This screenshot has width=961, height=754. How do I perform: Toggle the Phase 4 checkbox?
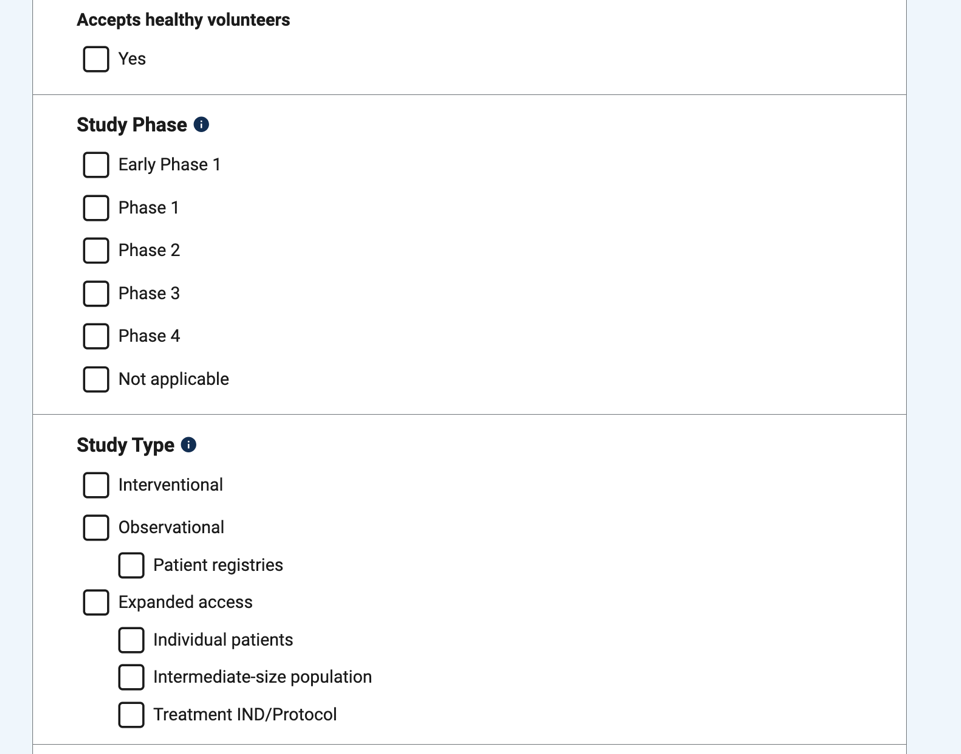96,336
